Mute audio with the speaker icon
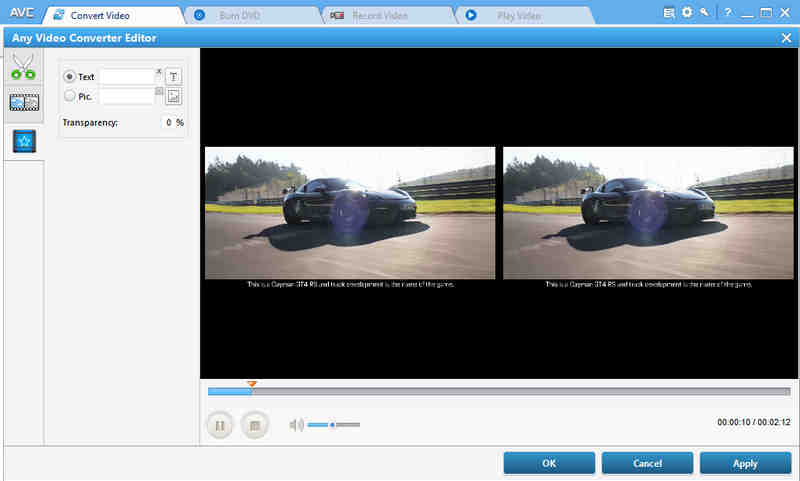The image size is (800, 481). tap(296, 424)
